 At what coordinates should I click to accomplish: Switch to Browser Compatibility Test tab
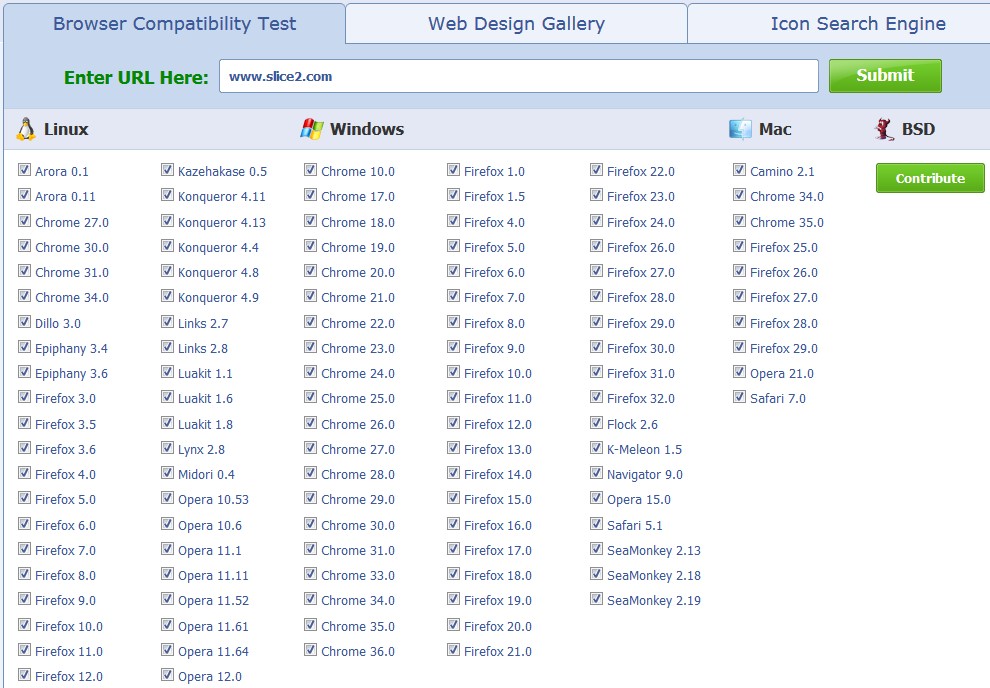pos(174,23)
